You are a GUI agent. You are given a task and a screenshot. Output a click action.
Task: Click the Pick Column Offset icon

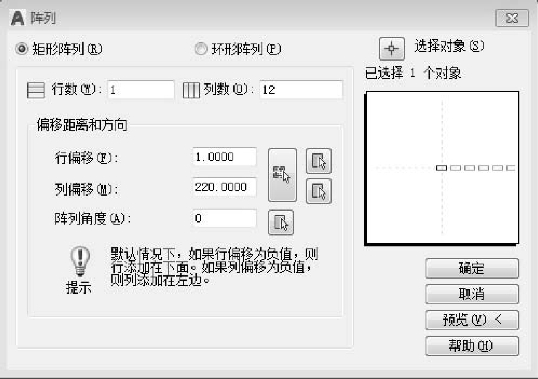pyautogui.click(x=319, y=191)
